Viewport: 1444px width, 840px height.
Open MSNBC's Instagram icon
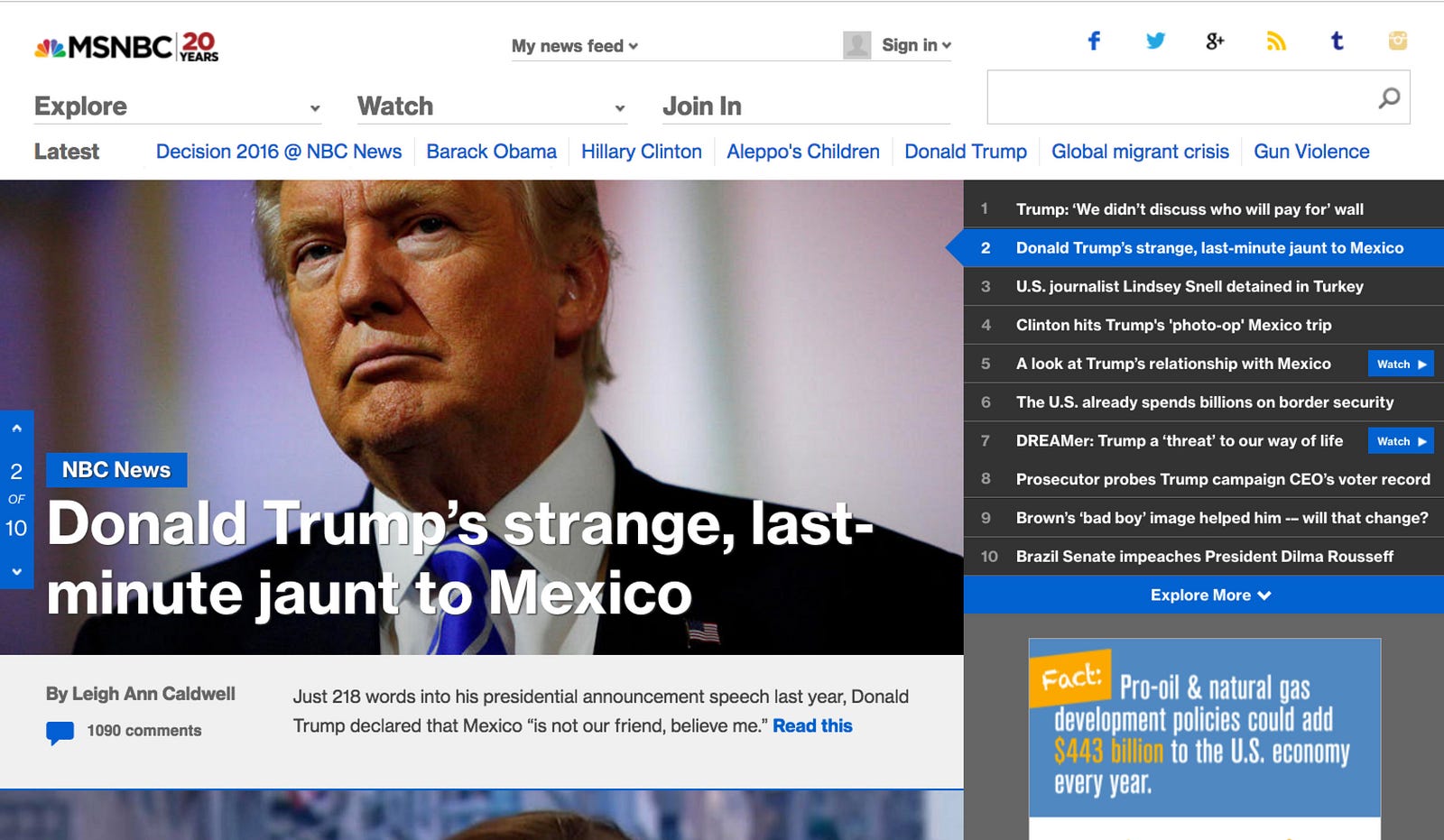point(1398,41)
